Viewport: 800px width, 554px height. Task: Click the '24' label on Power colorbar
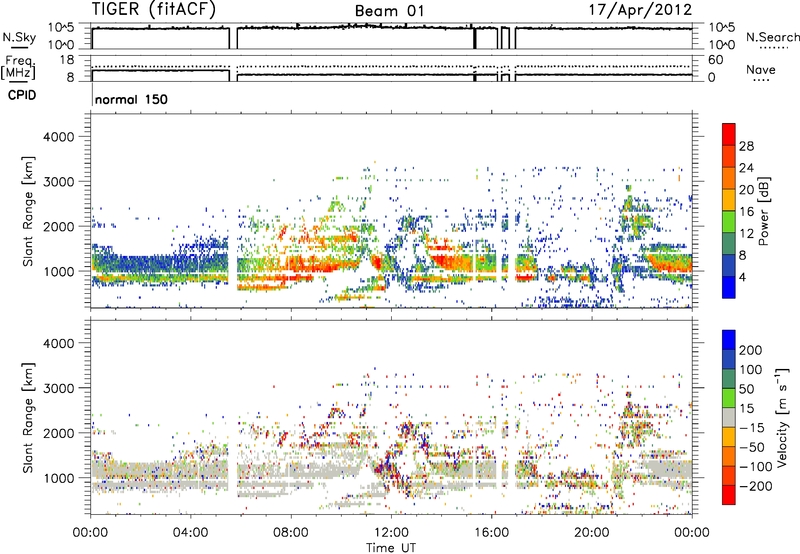pyautogui.click(x=746, y=168)
